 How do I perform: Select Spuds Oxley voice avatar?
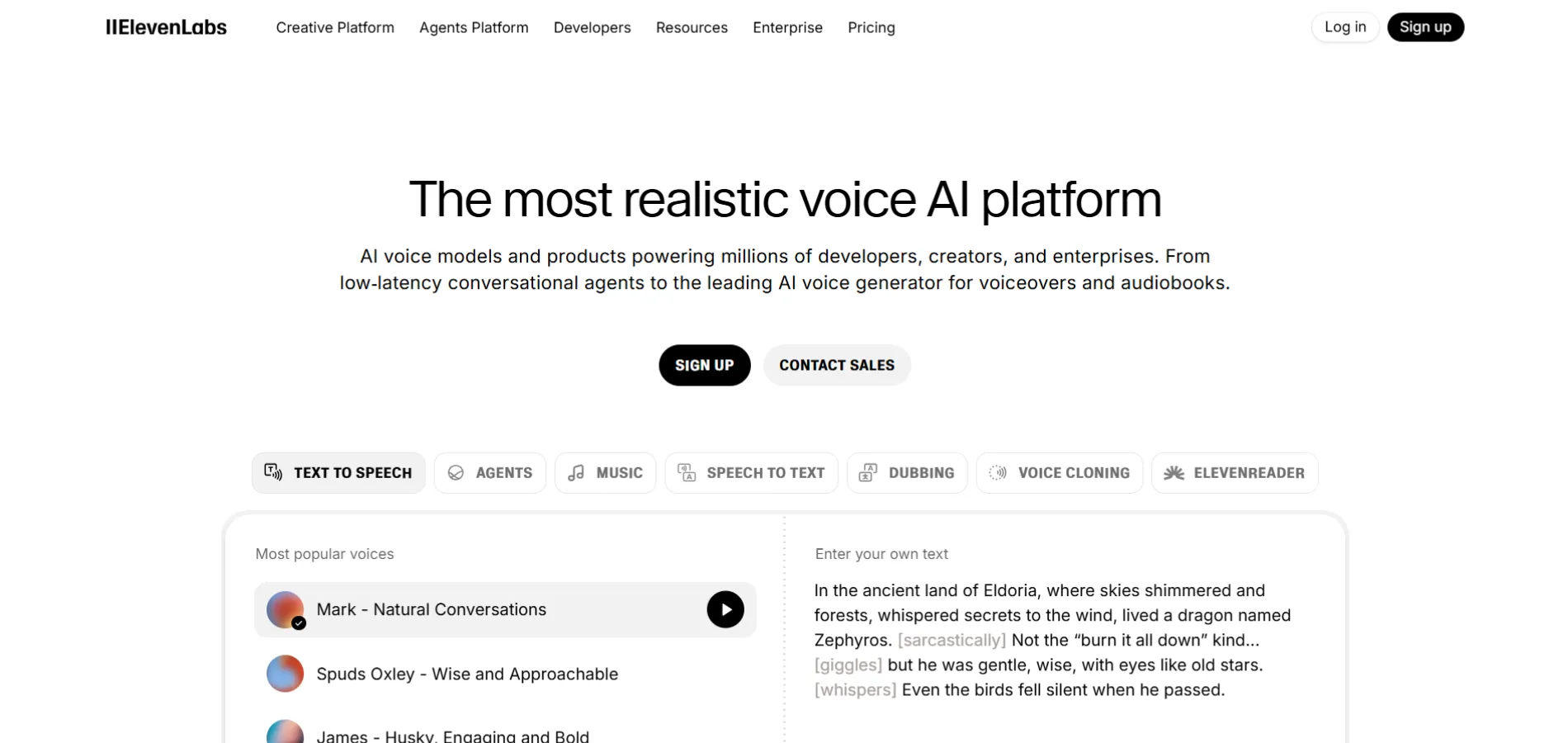click(286, 674)
